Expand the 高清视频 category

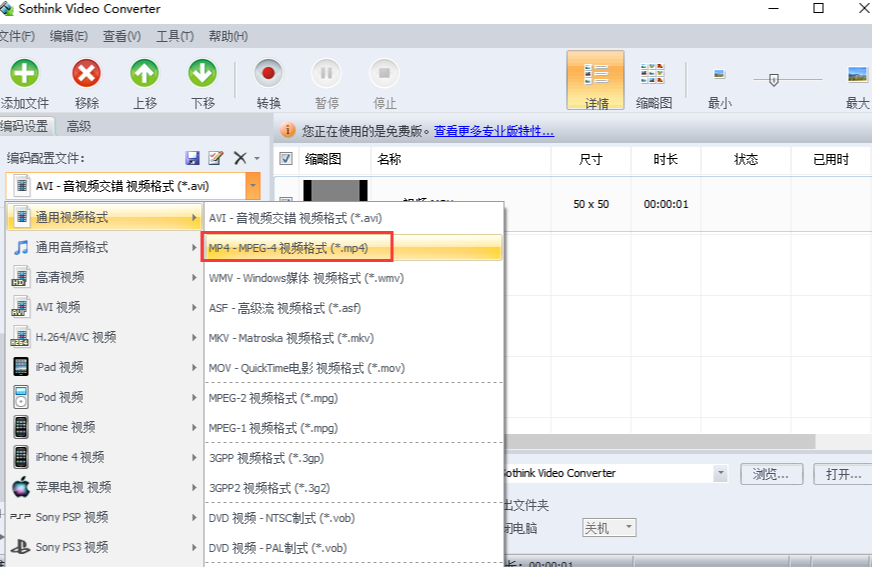[x=105, y=277]
